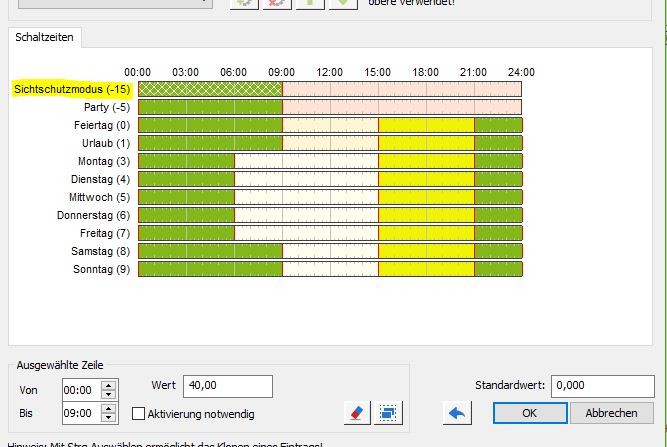This screenshot has width=667, height=447.
Task: Click the blue undo arrow button
Action: coord(457,413)
